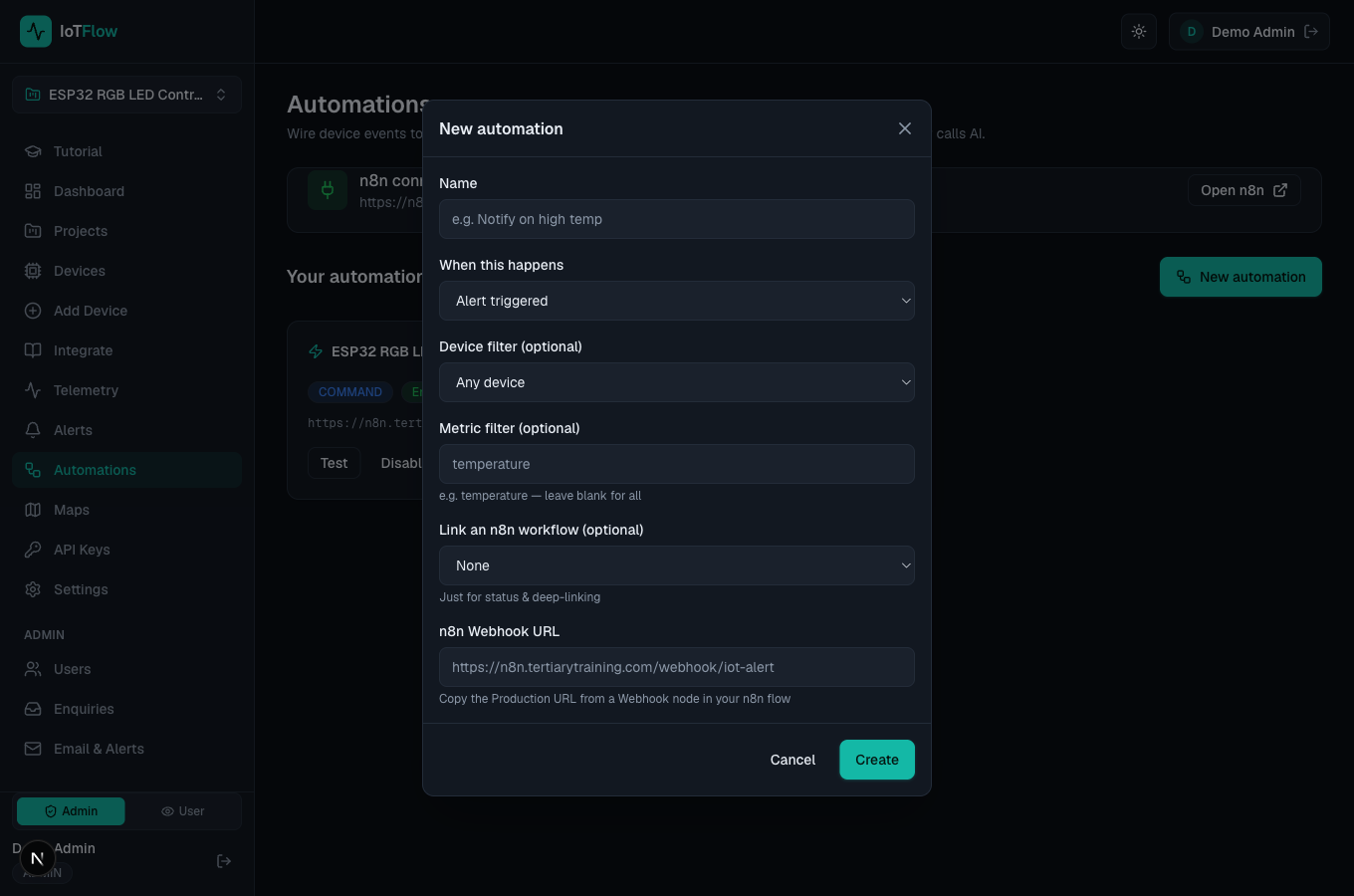Click the Projects folder icon
Screen dimensions: 1354x896
coord(33,231)
